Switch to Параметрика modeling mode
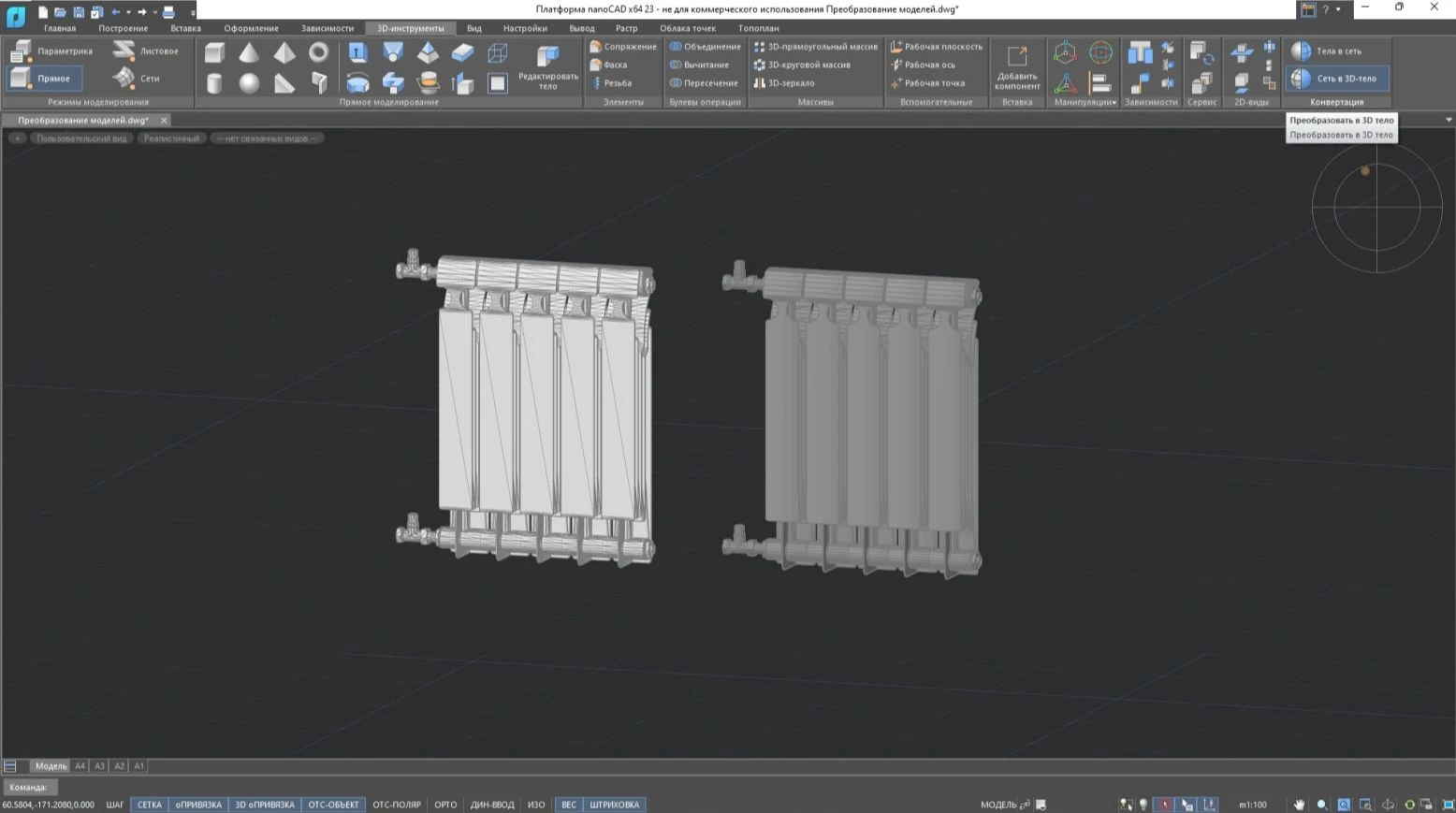1456x813 pixels. tap(52, 51)
